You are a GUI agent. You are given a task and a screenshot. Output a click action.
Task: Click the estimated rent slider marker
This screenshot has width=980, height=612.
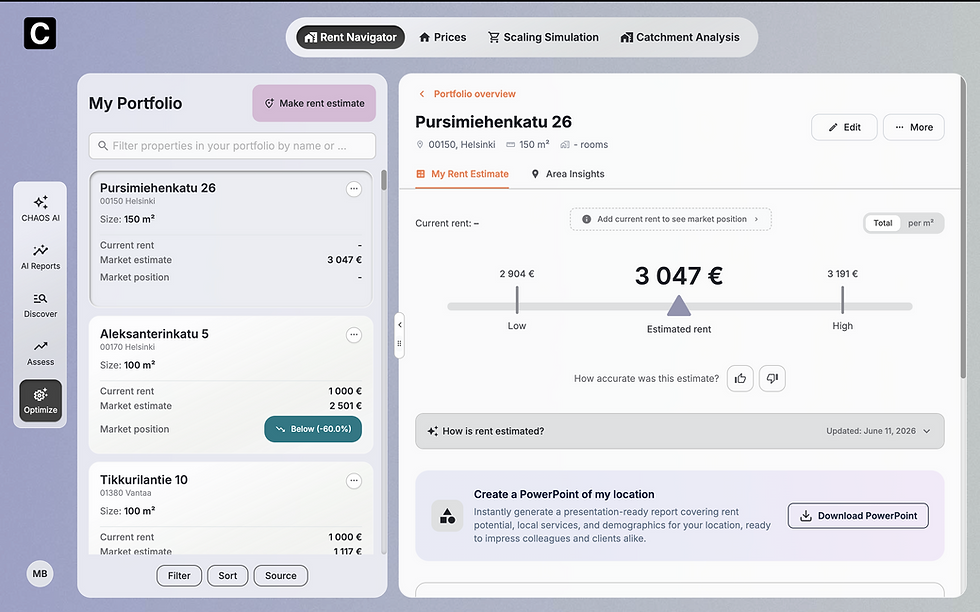[x=678, y=306]
